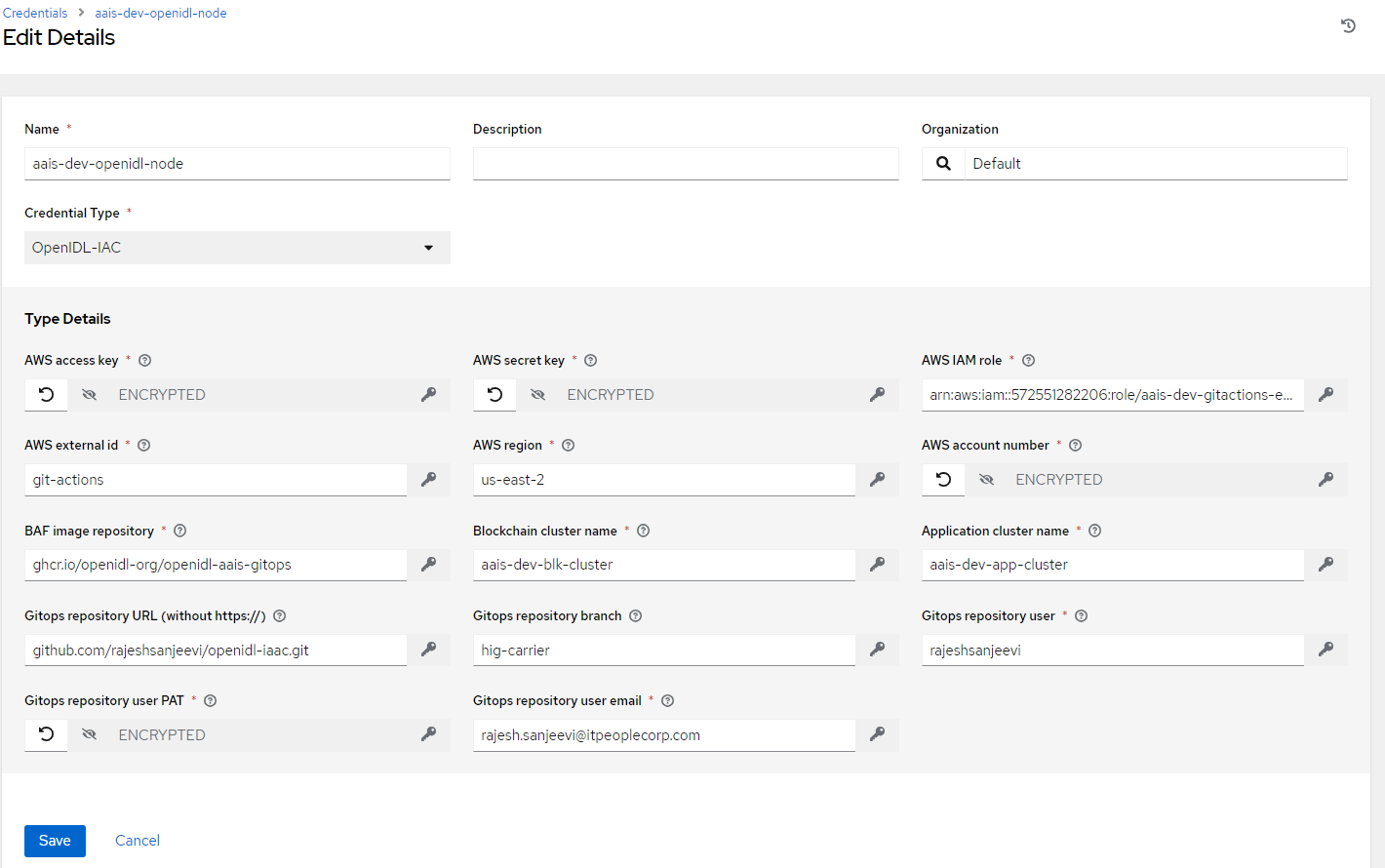
Task: Show help for Gitops repository user email
Action: (667, 701)
